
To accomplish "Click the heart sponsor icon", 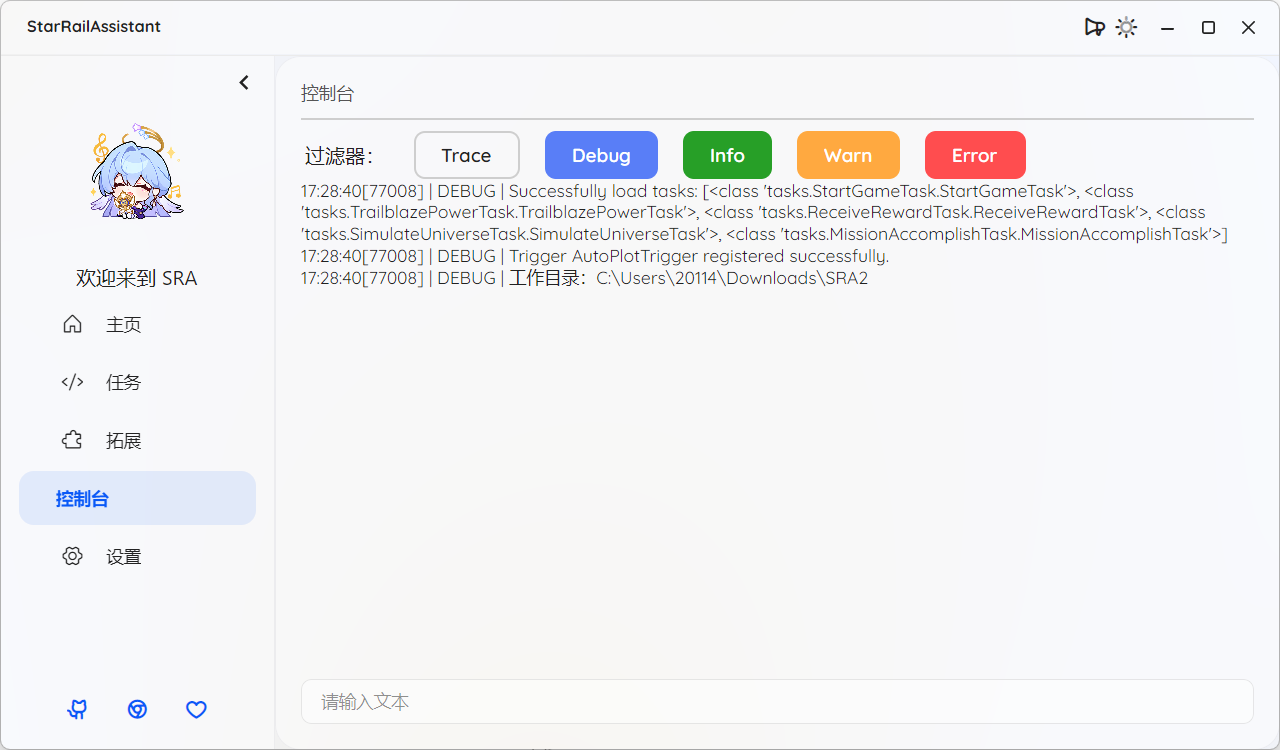I will [197, 709].
